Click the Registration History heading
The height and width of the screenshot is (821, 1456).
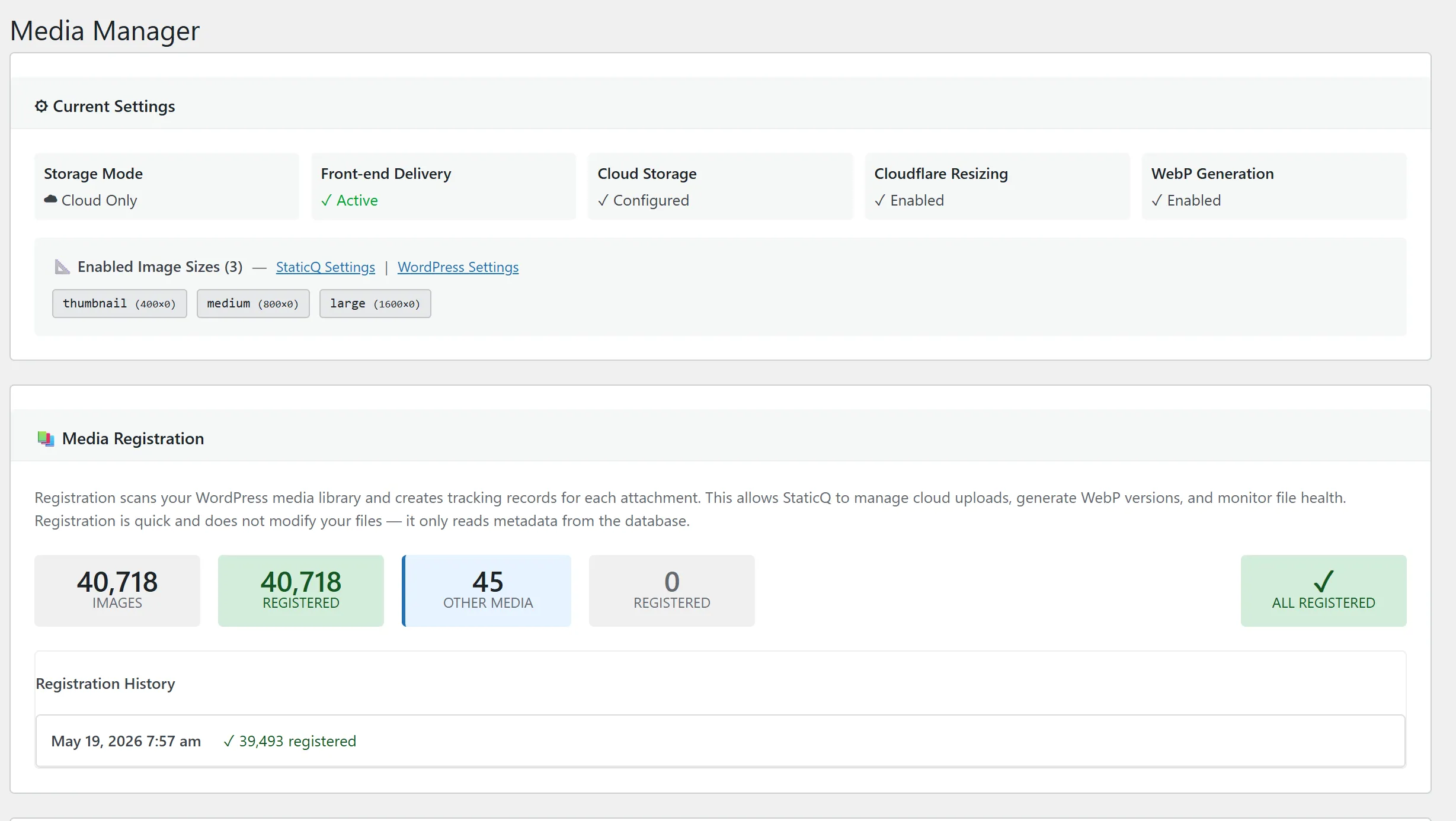click(105, 684)
